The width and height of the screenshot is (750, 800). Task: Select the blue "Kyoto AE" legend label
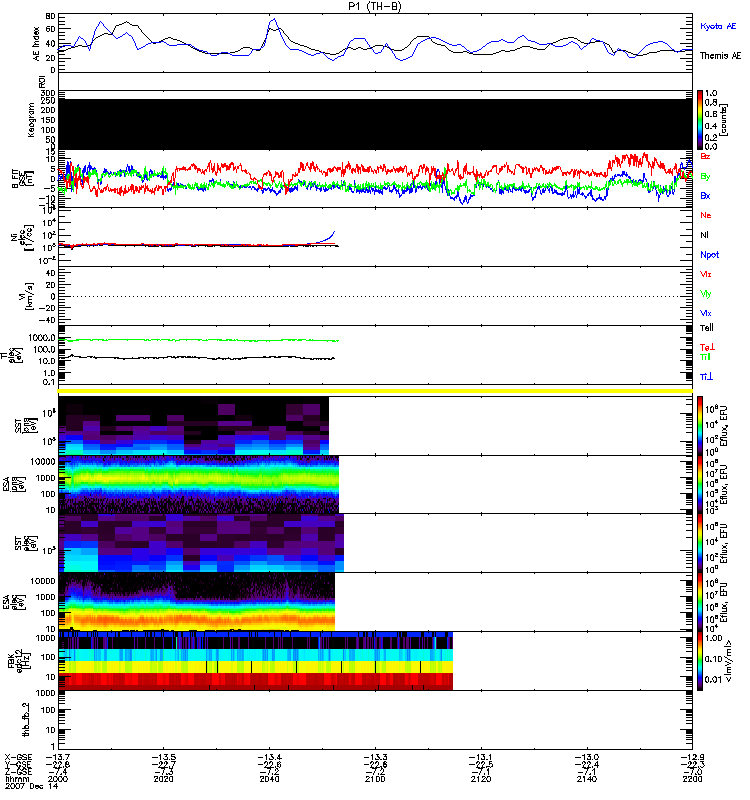pos(718,26)
